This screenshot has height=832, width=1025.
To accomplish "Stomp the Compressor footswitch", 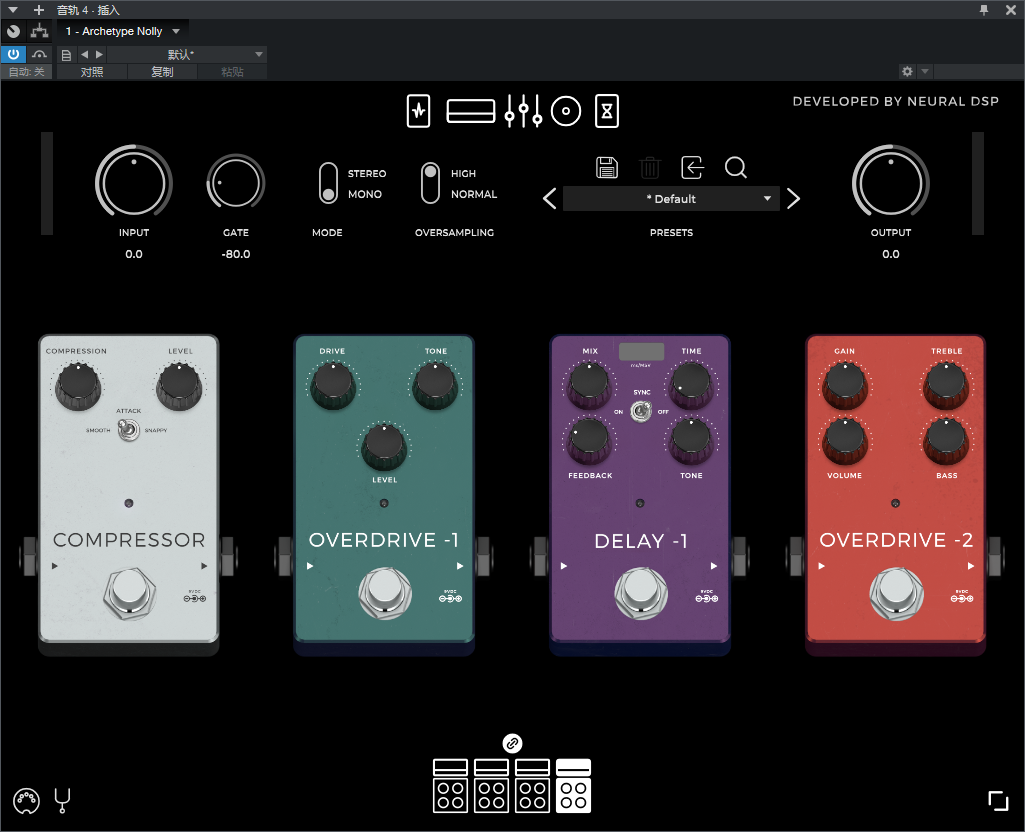I will [x=129, y=593].
